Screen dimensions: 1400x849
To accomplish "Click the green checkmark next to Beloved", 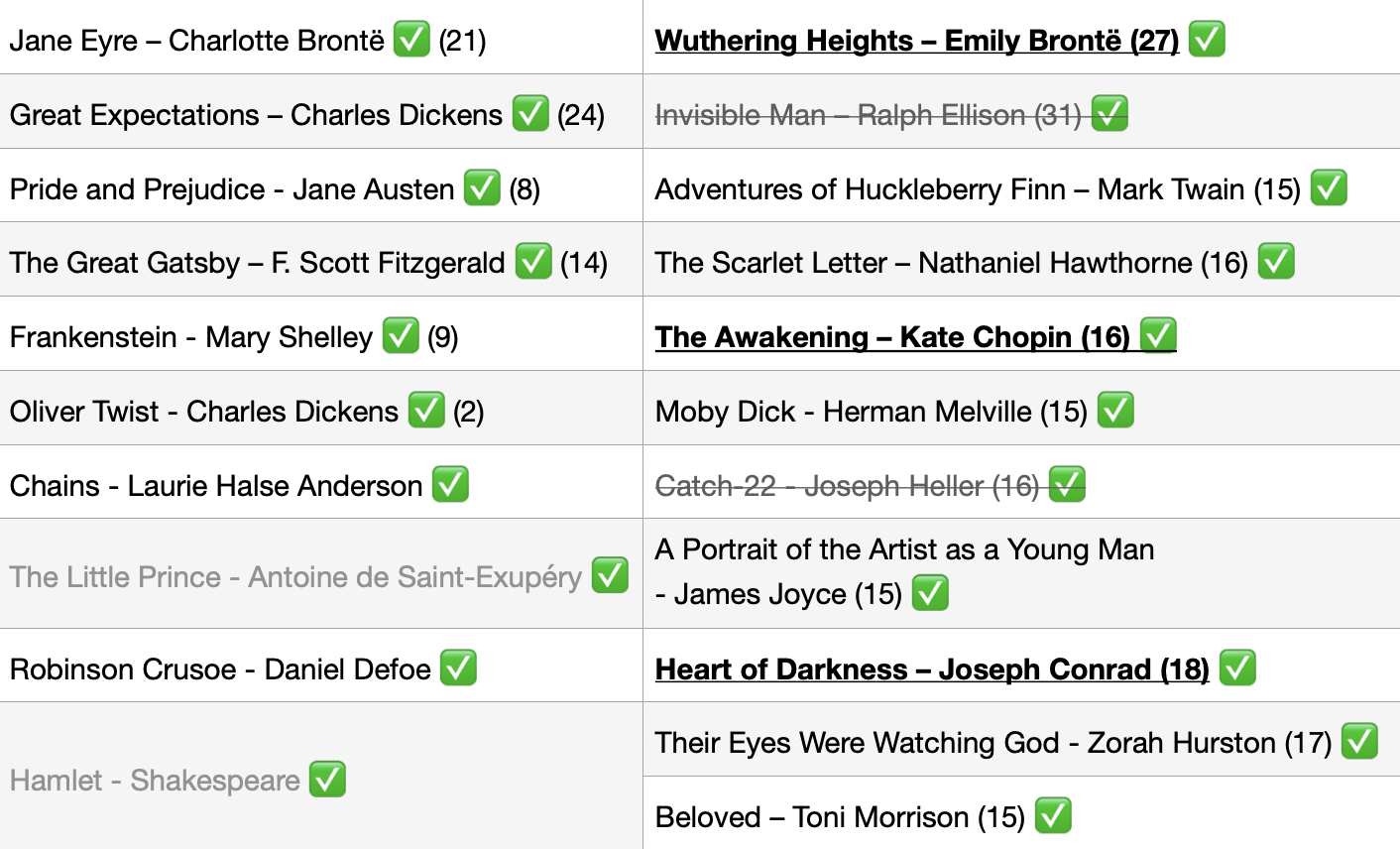I will (1053, 815).
